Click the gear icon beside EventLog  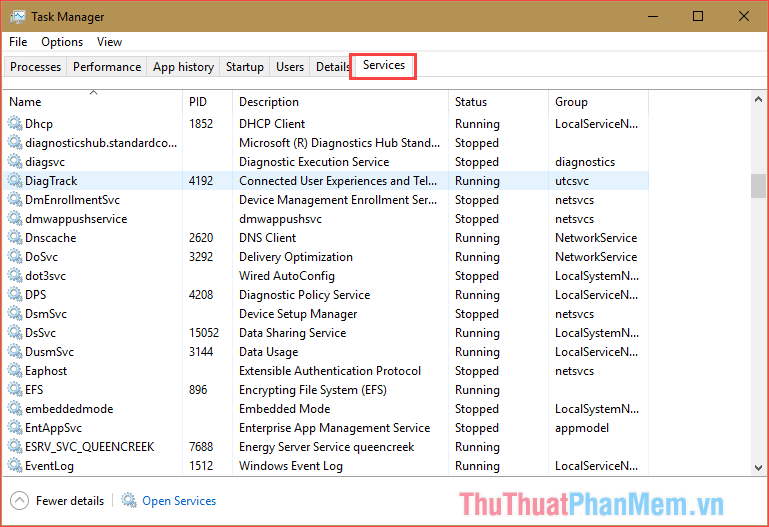pyautogui.click(x=15, y=465)
